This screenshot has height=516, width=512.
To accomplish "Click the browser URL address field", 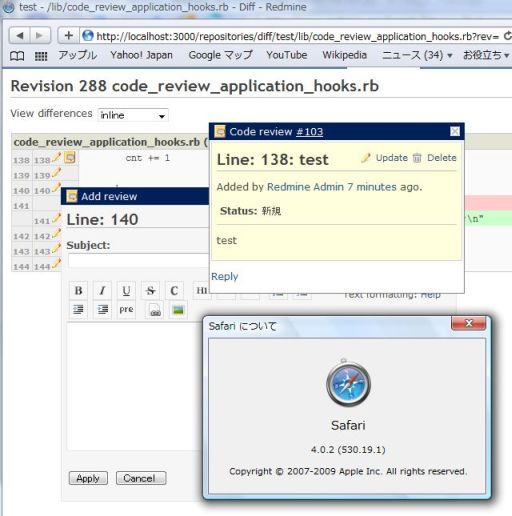I will coord(291,36).
